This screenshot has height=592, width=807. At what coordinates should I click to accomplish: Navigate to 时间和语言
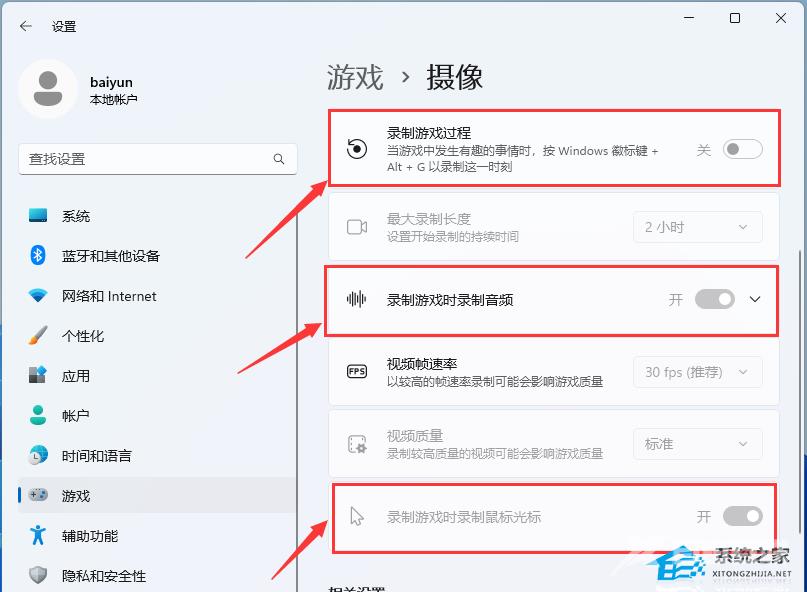(x=157, y=456)
